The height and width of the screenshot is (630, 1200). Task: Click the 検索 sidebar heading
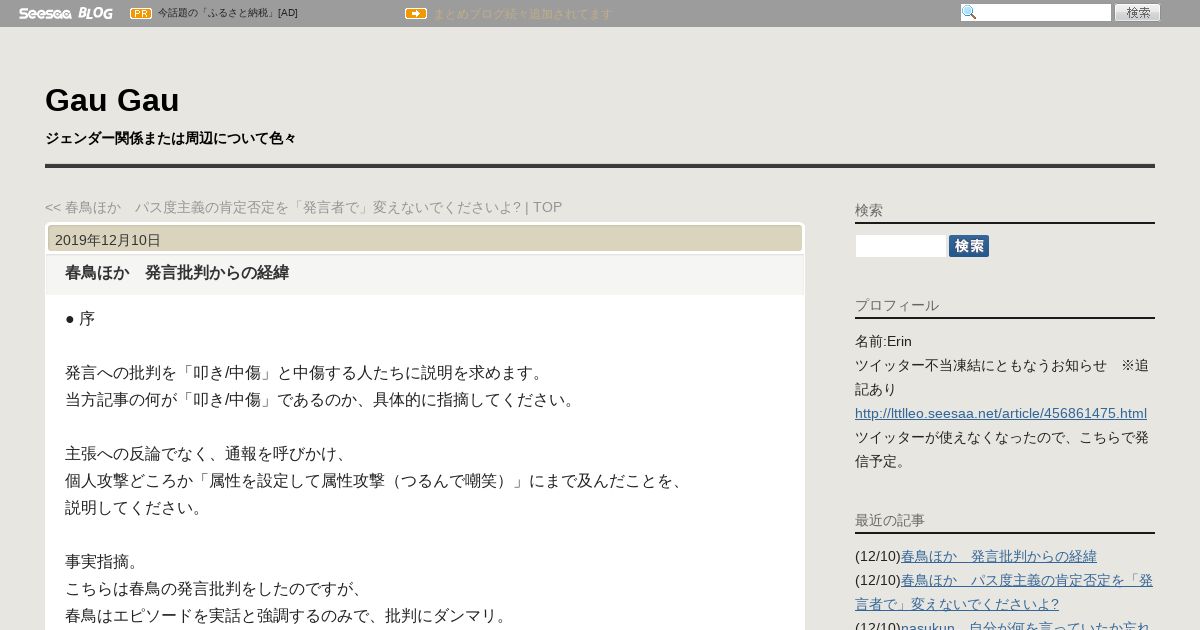coord(869,210)
